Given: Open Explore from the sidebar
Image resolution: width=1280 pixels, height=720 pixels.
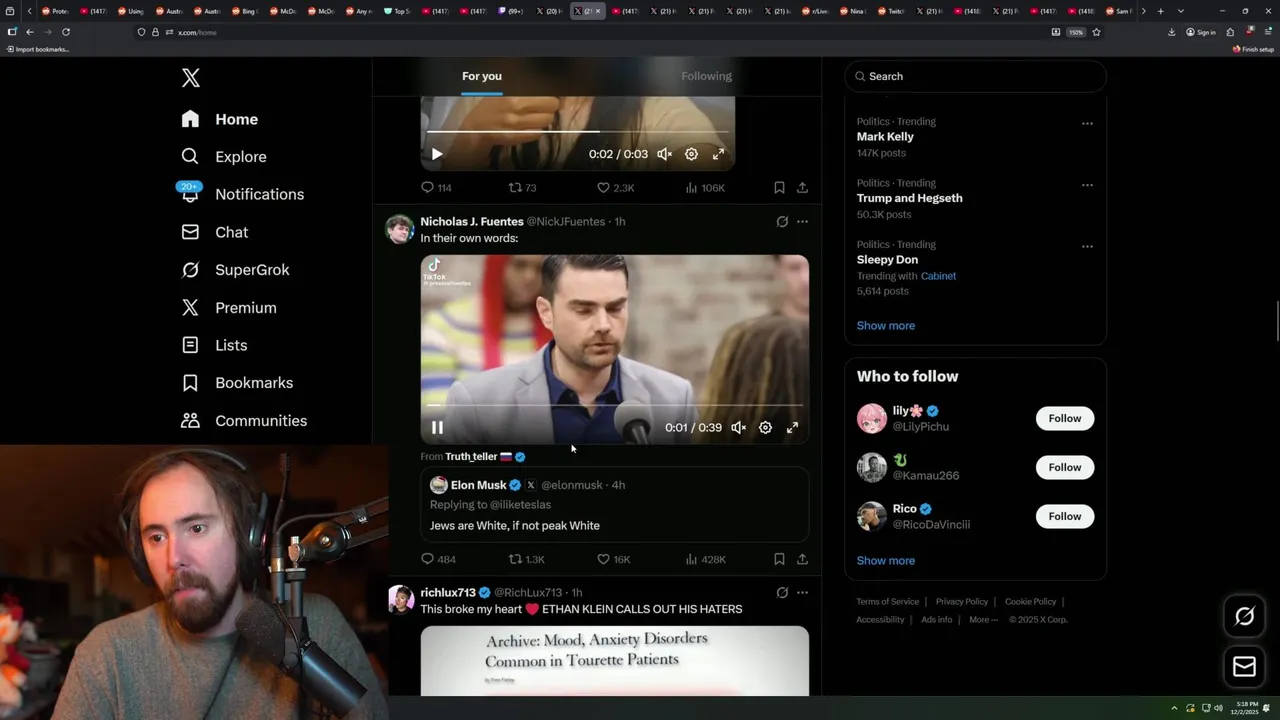Looking at the screenshot, I should pyautogui.click(x=224, y=157).
